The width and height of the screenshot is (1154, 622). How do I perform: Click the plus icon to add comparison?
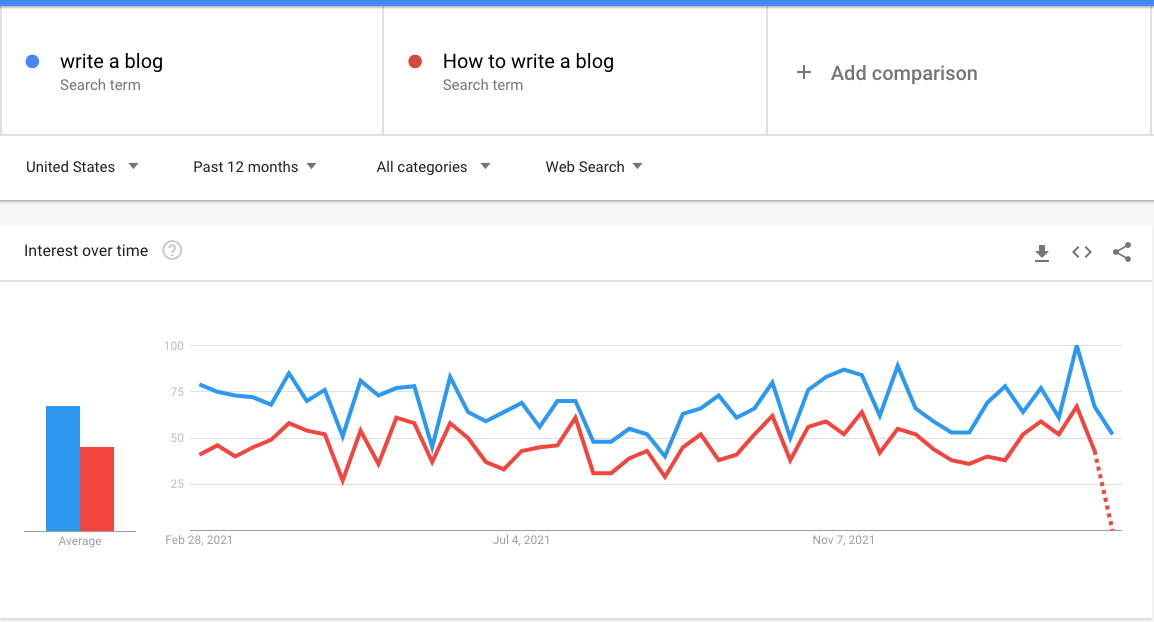803,73
